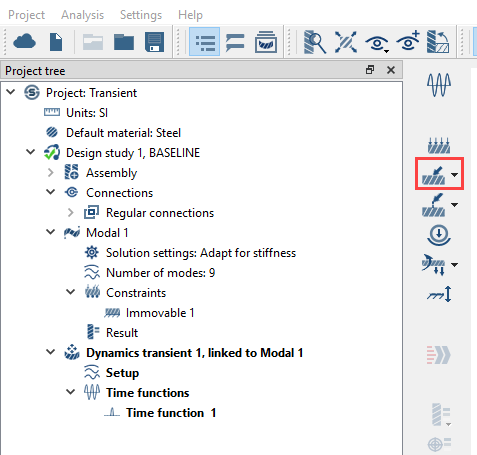Add gravity load via circled arrow icon

tap(439, 235)
